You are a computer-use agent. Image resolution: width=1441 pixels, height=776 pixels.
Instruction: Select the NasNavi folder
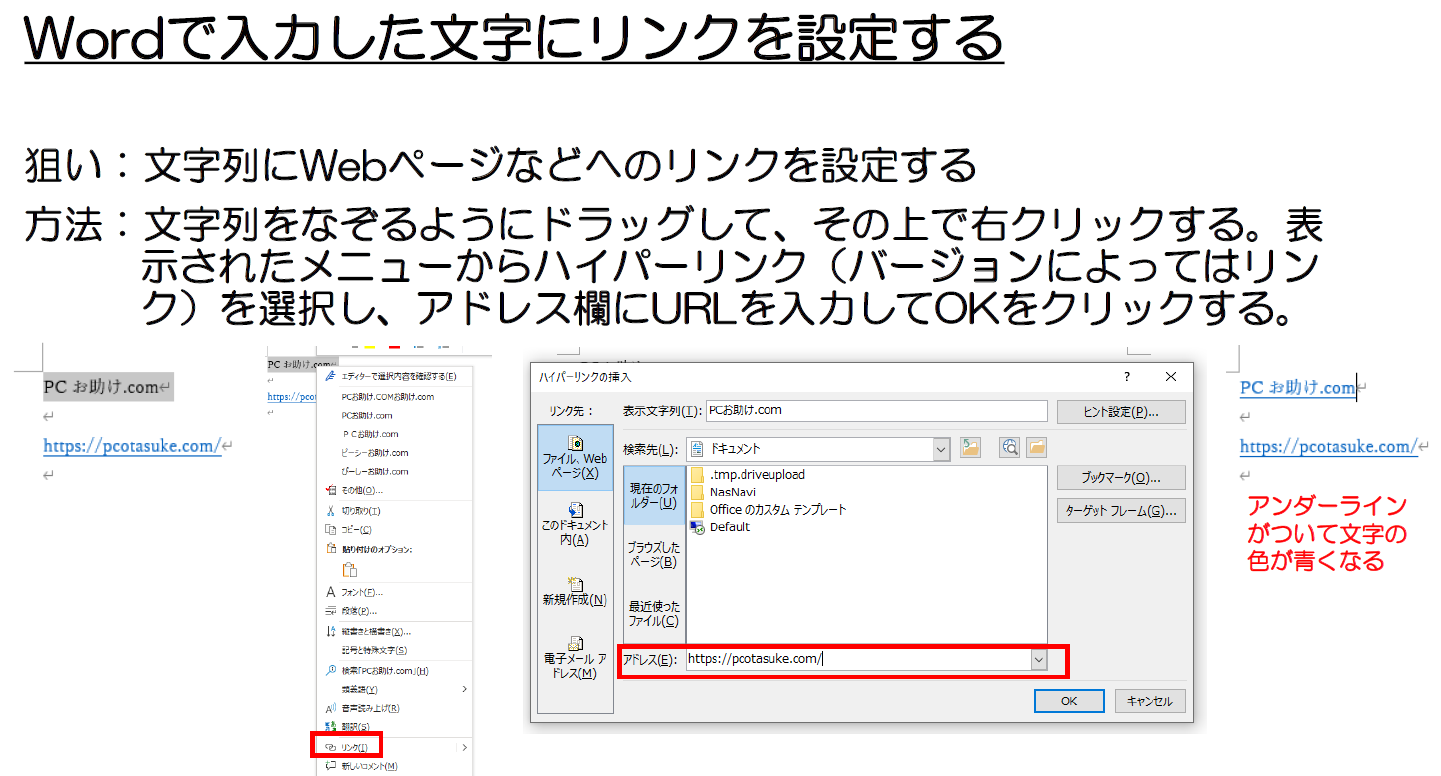723,492
